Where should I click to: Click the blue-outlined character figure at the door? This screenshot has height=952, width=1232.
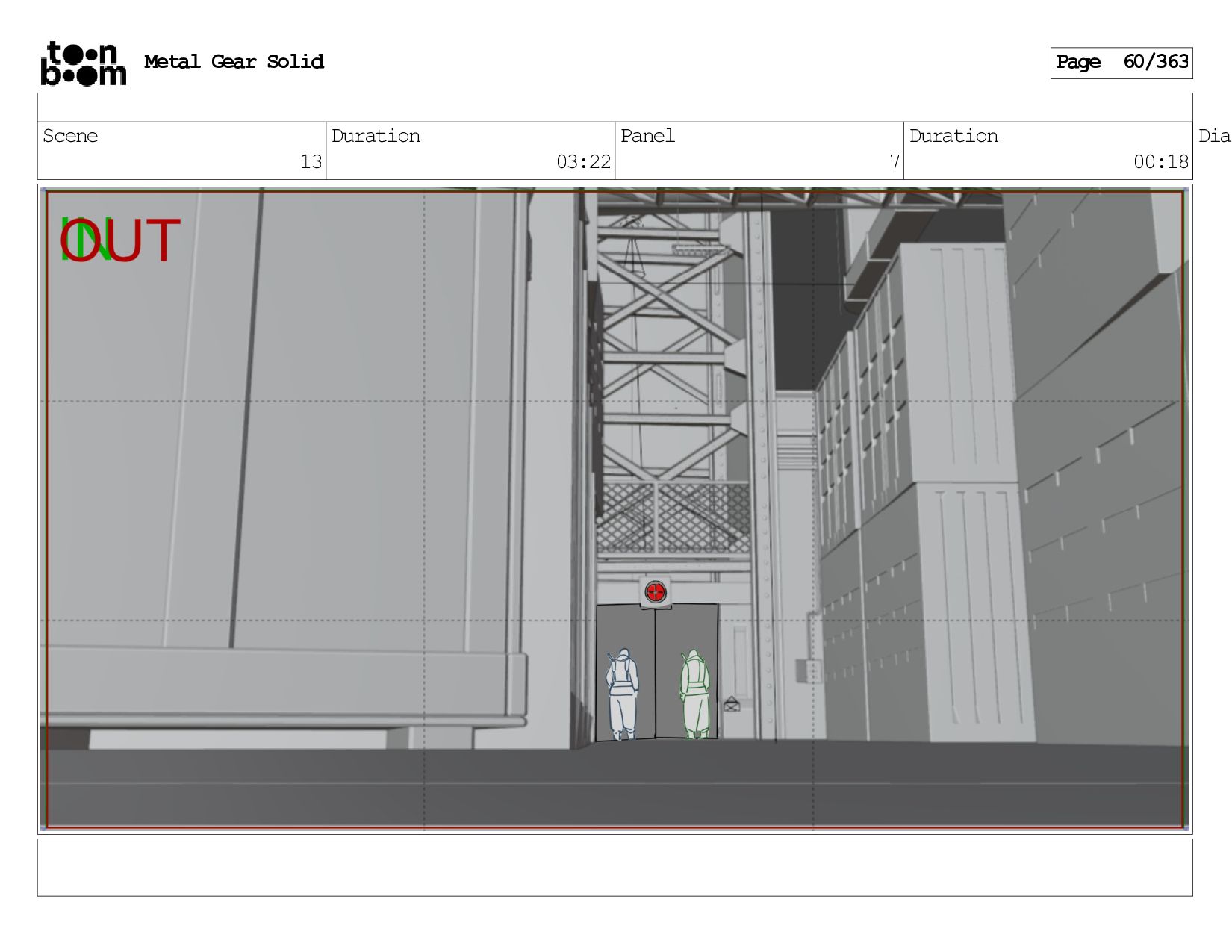[622, 694]
